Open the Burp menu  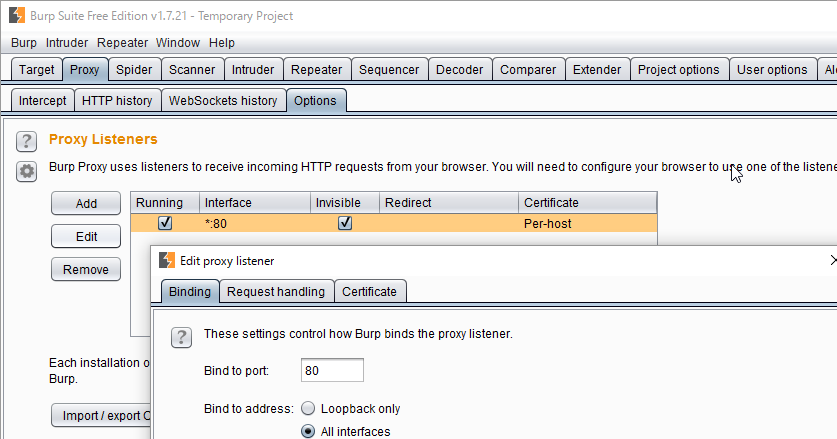click(x=24, y=43)
